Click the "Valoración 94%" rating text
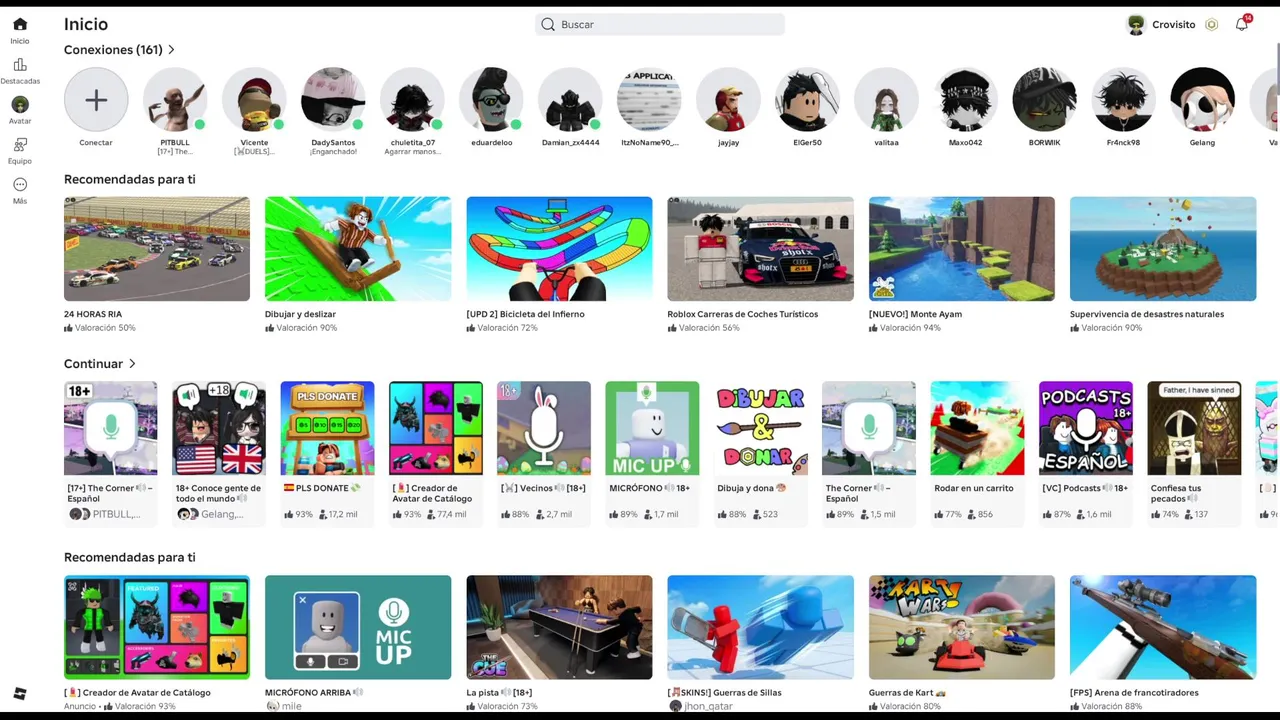Image resolution: width=1280 pixels, height=720 pixels. [910, 328]
